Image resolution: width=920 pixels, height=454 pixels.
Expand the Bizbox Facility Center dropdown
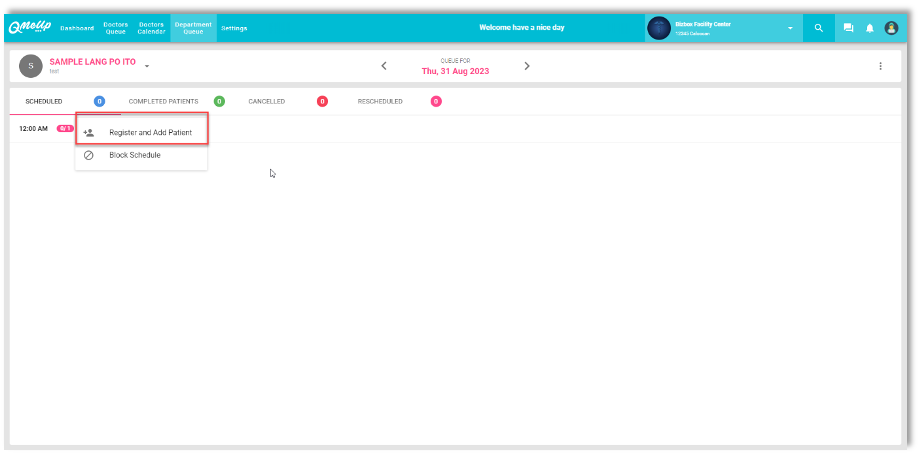pos(790,28)
